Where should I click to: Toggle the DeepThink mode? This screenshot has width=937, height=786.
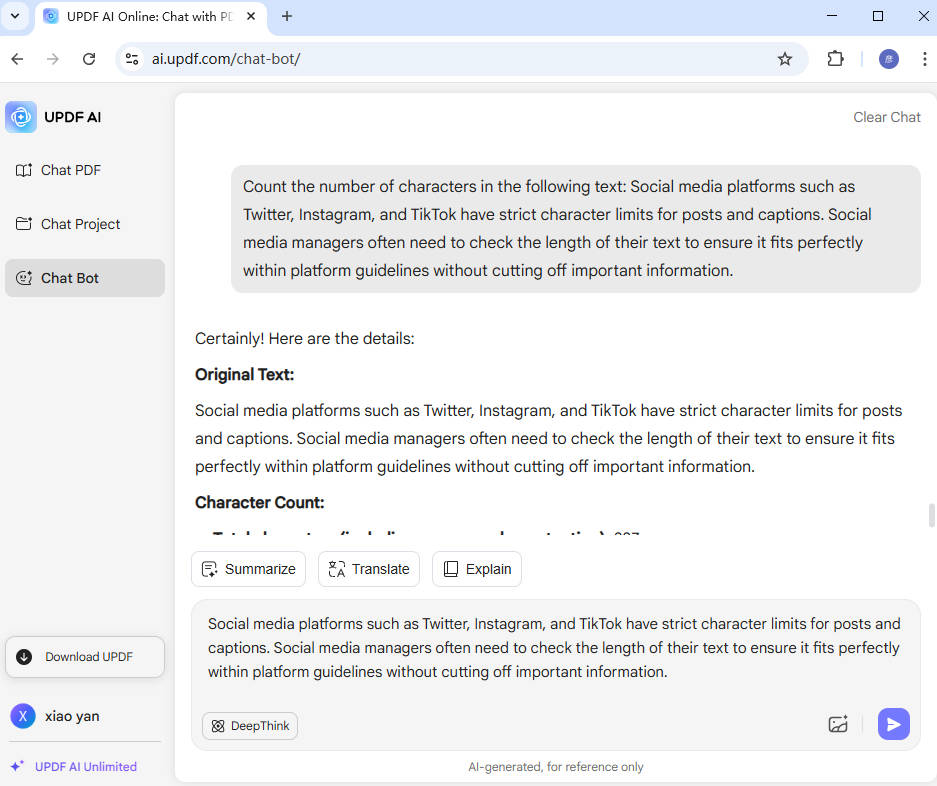click(250, 726)
